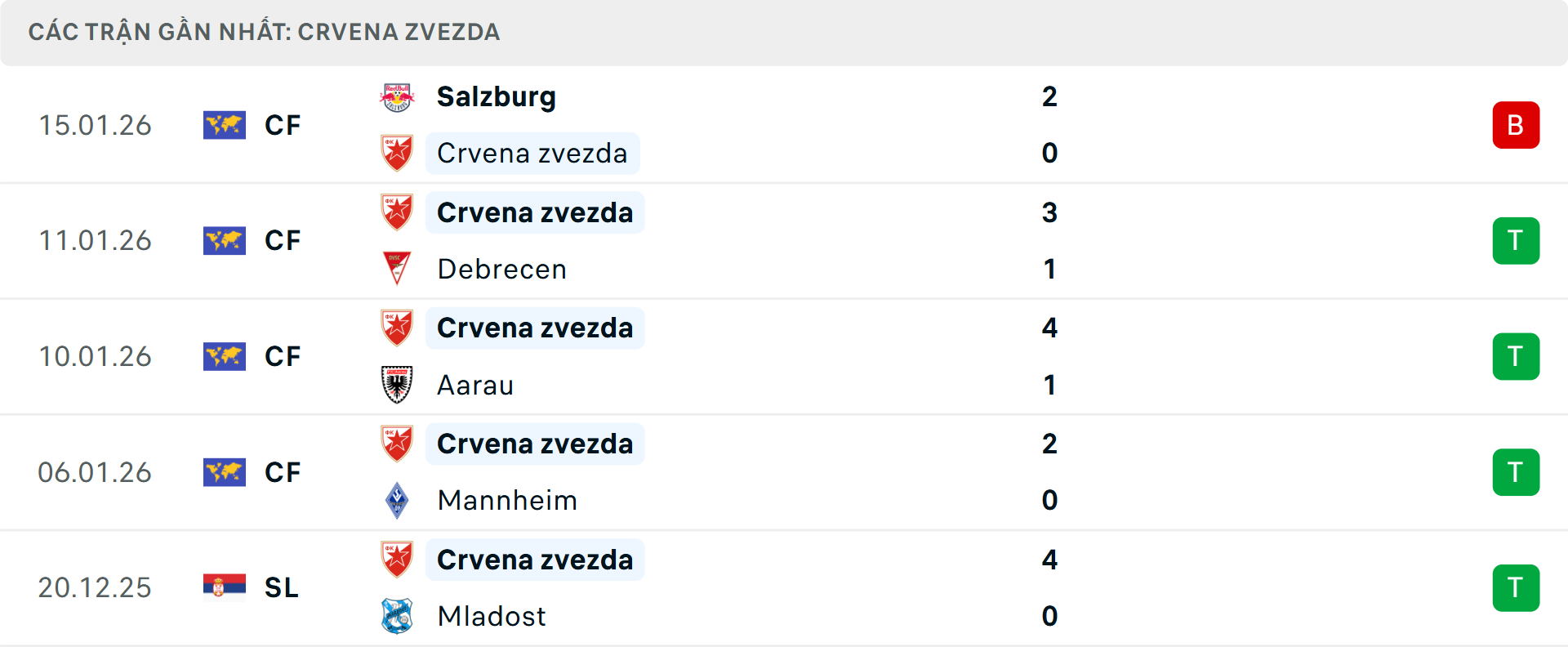
Task: Toggle the green T badge for the Mladost match
Action: tap(1517, 587)
